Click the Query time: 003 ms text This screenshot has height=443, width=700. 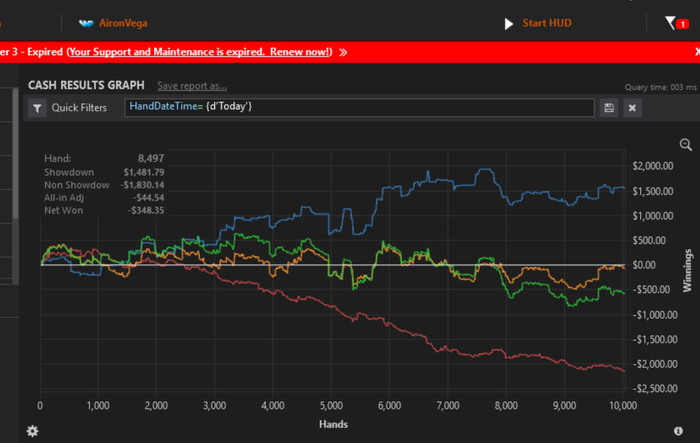(x=660, y=87)
